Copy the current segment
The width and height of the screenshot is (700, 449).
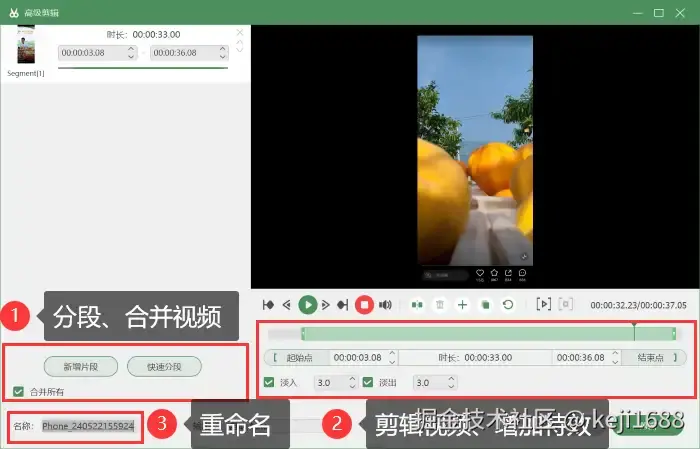point(485,305)
